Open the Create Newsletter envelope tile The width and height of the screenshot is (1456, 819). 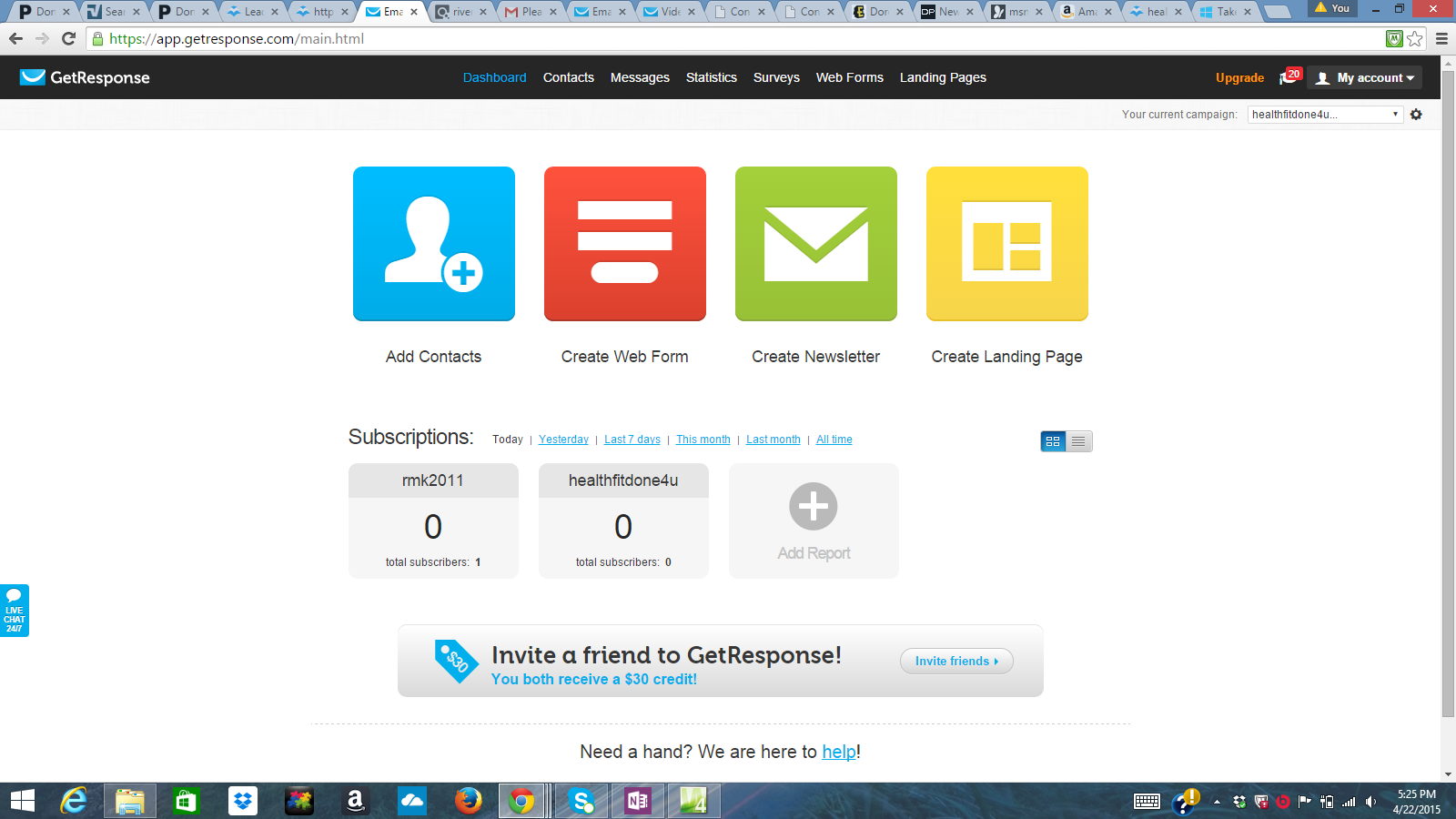pyautogui.click(x=816, y=244)
